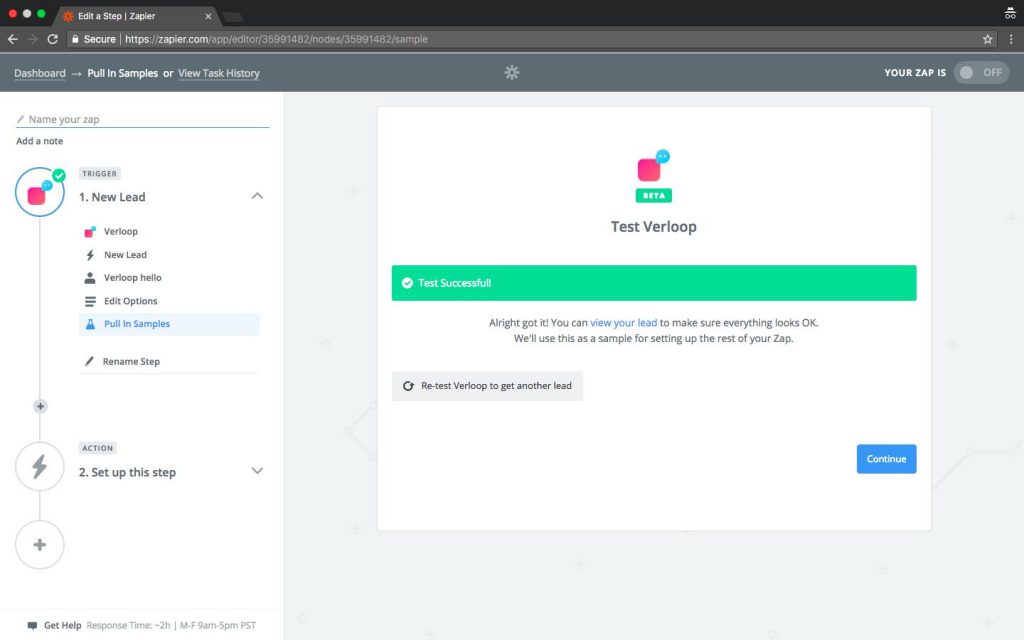Click the checkmark icon in Test Successful banner
The height and width of the screenshot is (640, 1024).
pyautogui.click(x=407, y=283)
